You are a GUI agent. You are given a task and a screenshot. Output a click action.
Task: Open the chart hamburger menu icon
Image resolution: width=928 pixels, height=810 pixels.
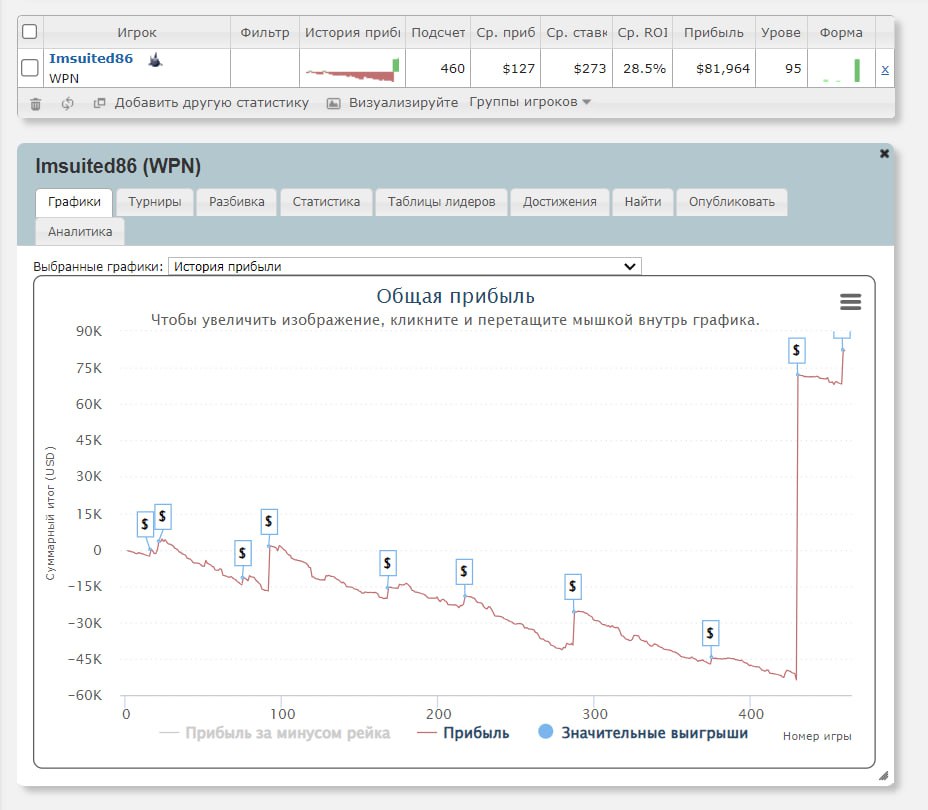coord(850,302)
